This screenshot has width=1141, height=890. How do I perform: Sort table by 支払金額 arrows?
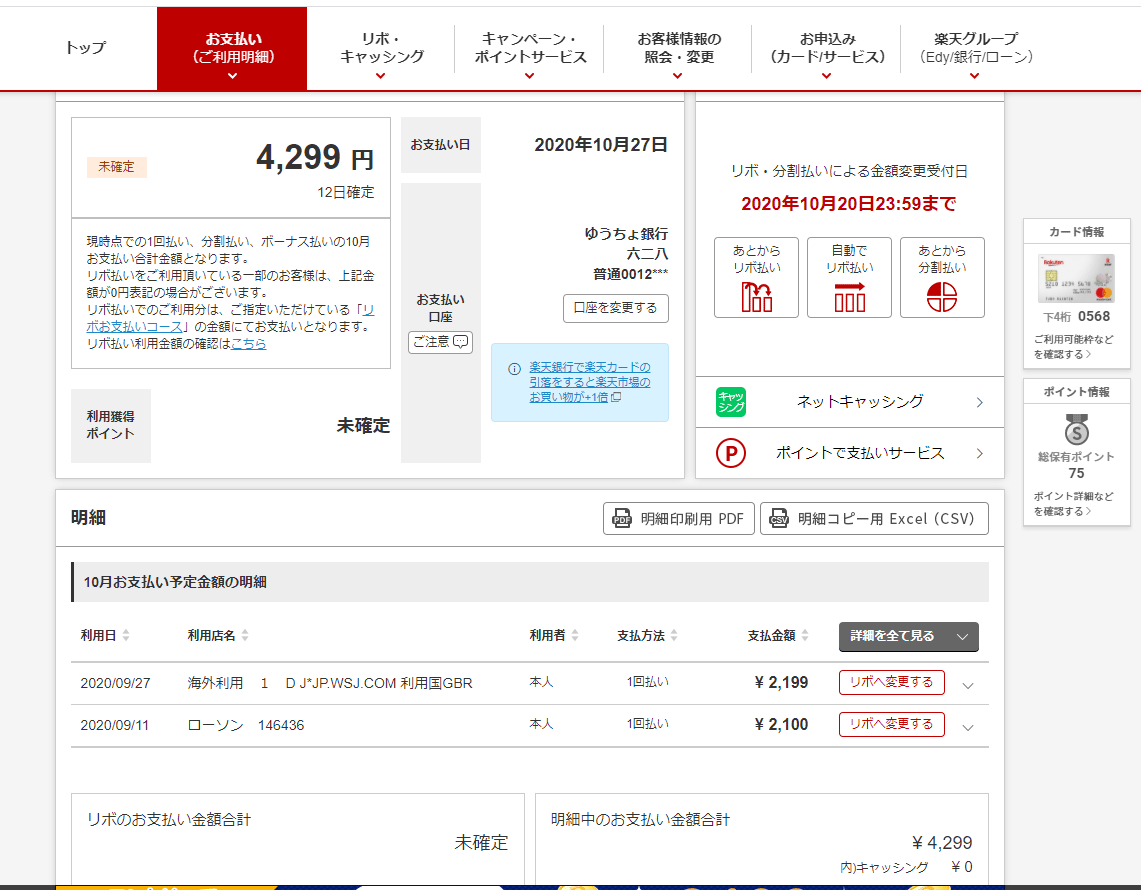click(805, 635)
